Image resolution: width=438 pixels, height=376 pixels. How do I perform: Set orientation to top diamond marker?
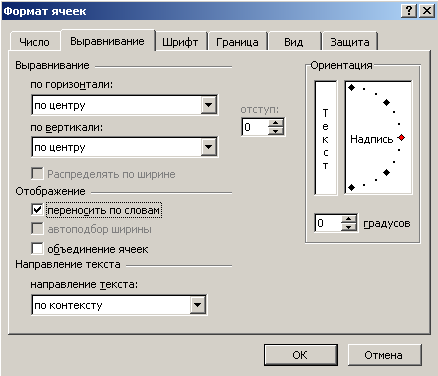point(351,88)
